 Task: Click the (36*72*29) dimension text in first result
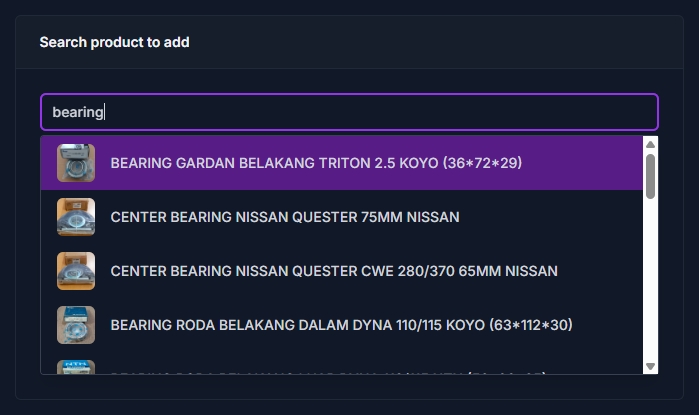482,163
